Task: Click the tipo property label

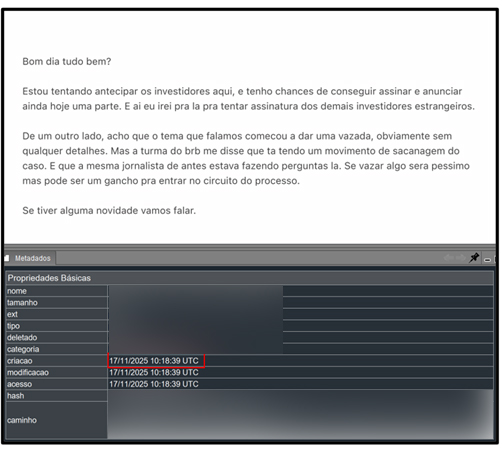Action: pyautogui.click(x=13, y=326)
